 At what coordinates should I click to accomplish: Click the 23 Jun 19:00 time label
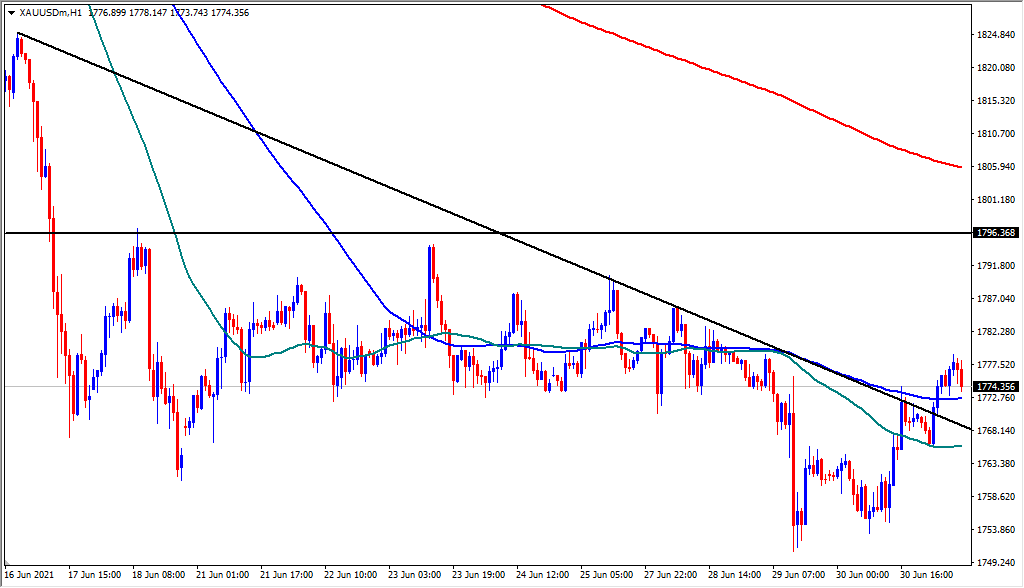(x=479, y=575)
